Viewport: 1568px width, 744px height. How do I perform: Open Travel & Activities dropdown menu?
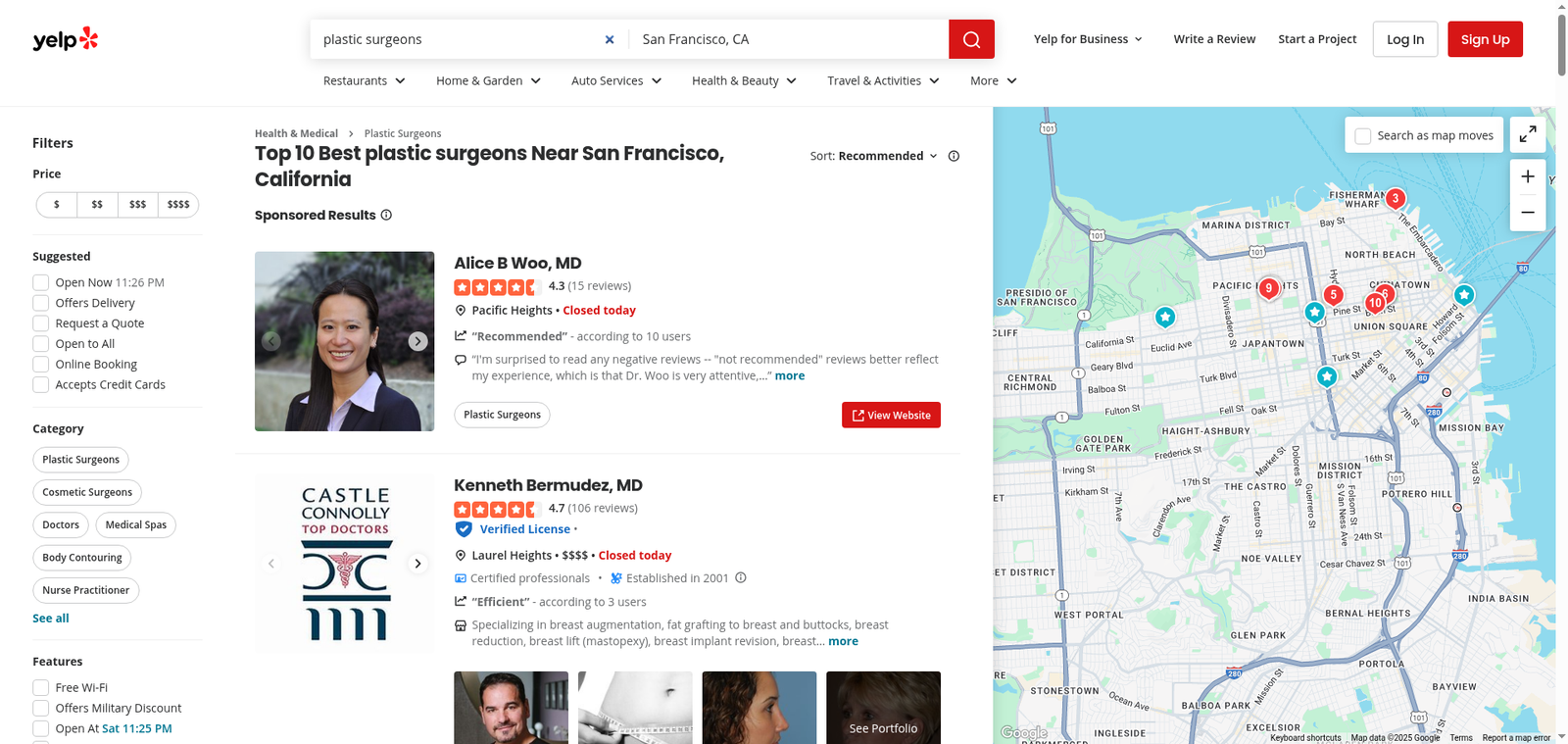884,80
